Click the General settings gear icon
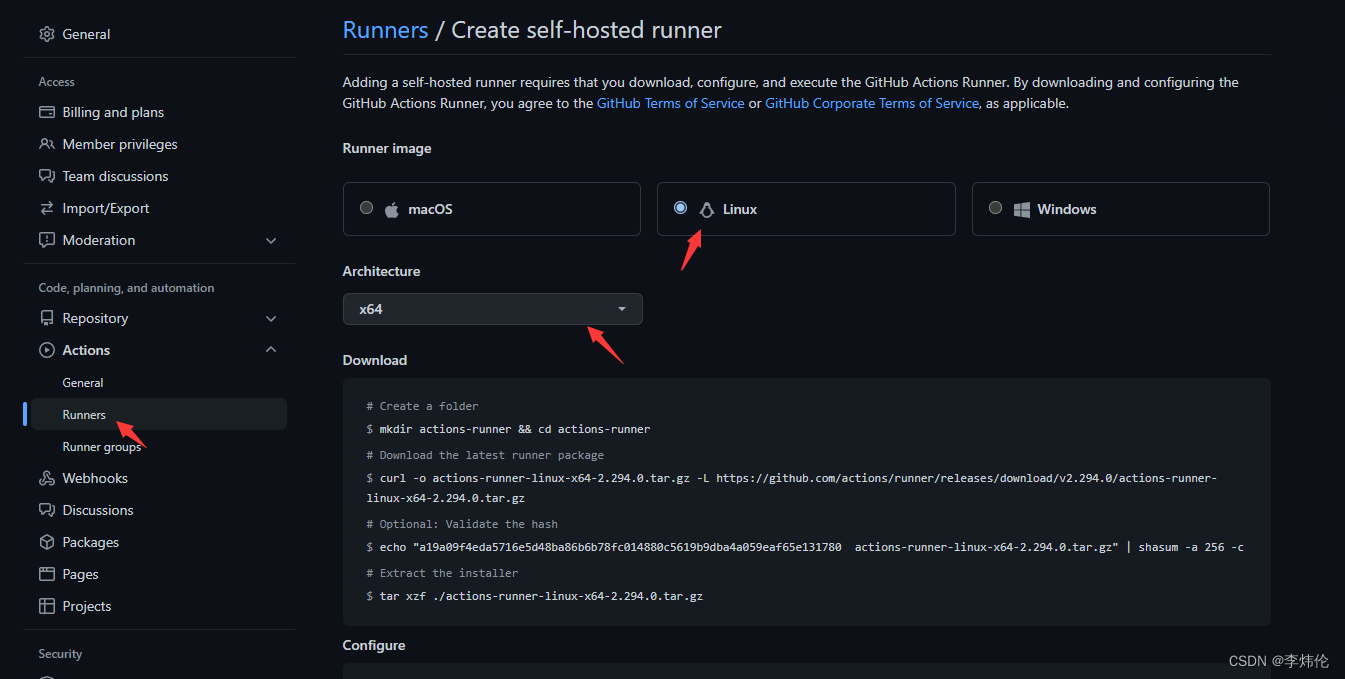 (x=47, y=34)
